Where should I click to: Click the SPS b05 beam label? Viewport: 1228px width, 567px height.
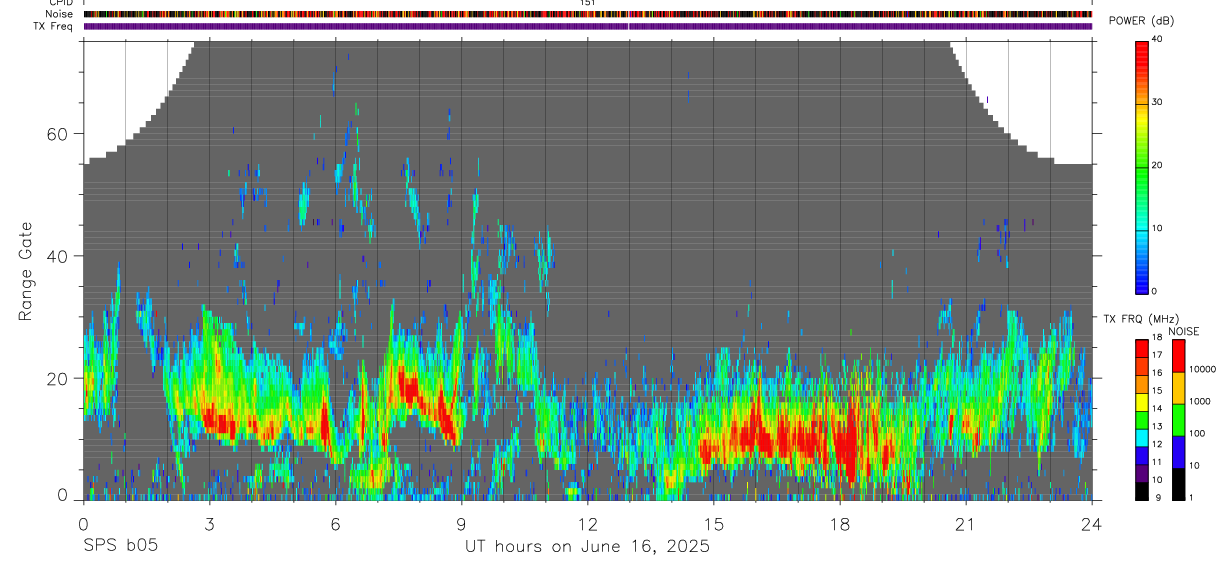(x=120, y=546)
